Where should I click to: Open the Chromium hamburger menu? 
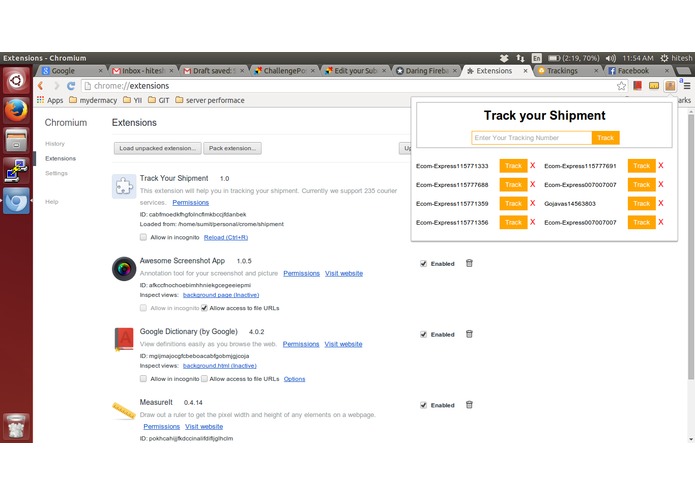[x=687, y=86]
